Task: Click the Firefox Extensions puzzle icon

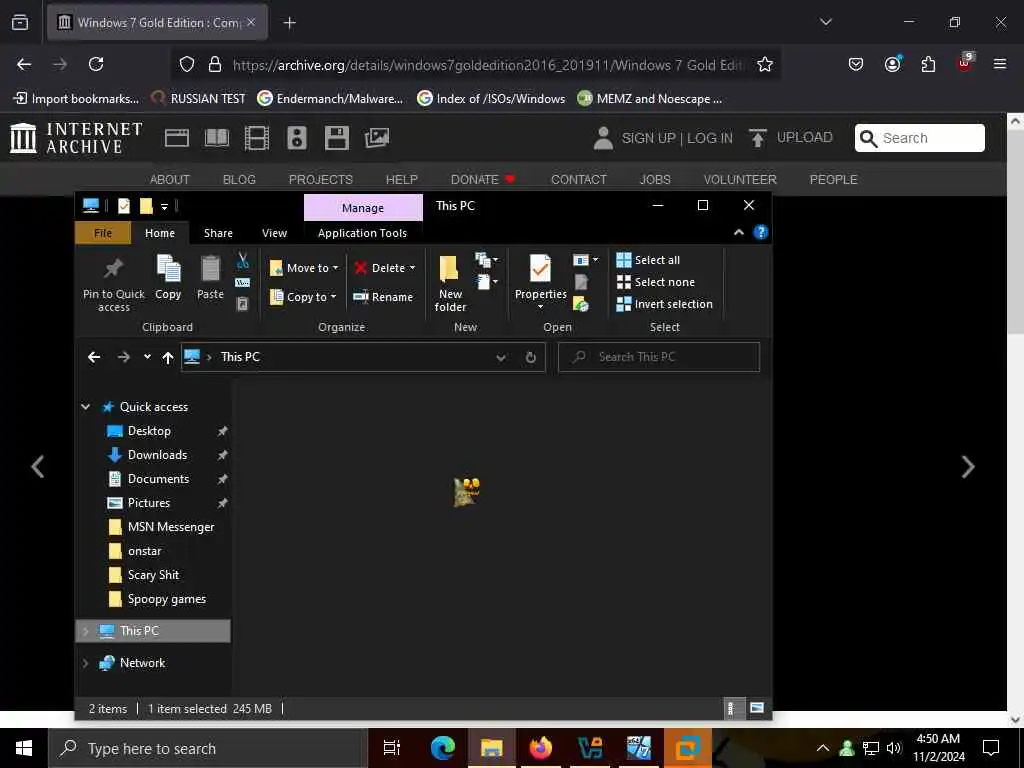Action: [x=928, y=64]
